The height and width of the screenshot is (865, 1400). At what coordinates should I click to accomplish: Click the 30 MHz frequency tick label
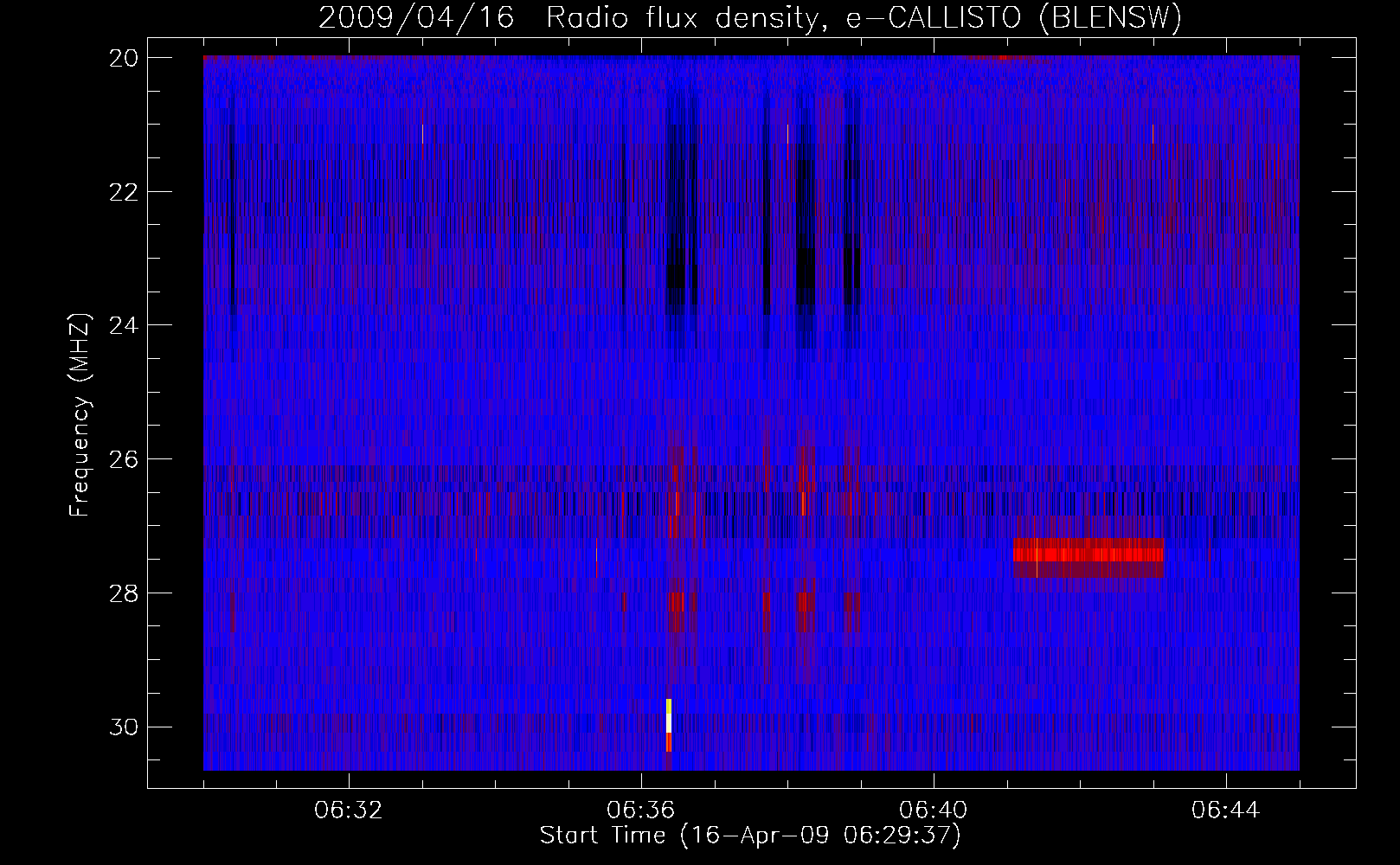(x=123, y=727)
